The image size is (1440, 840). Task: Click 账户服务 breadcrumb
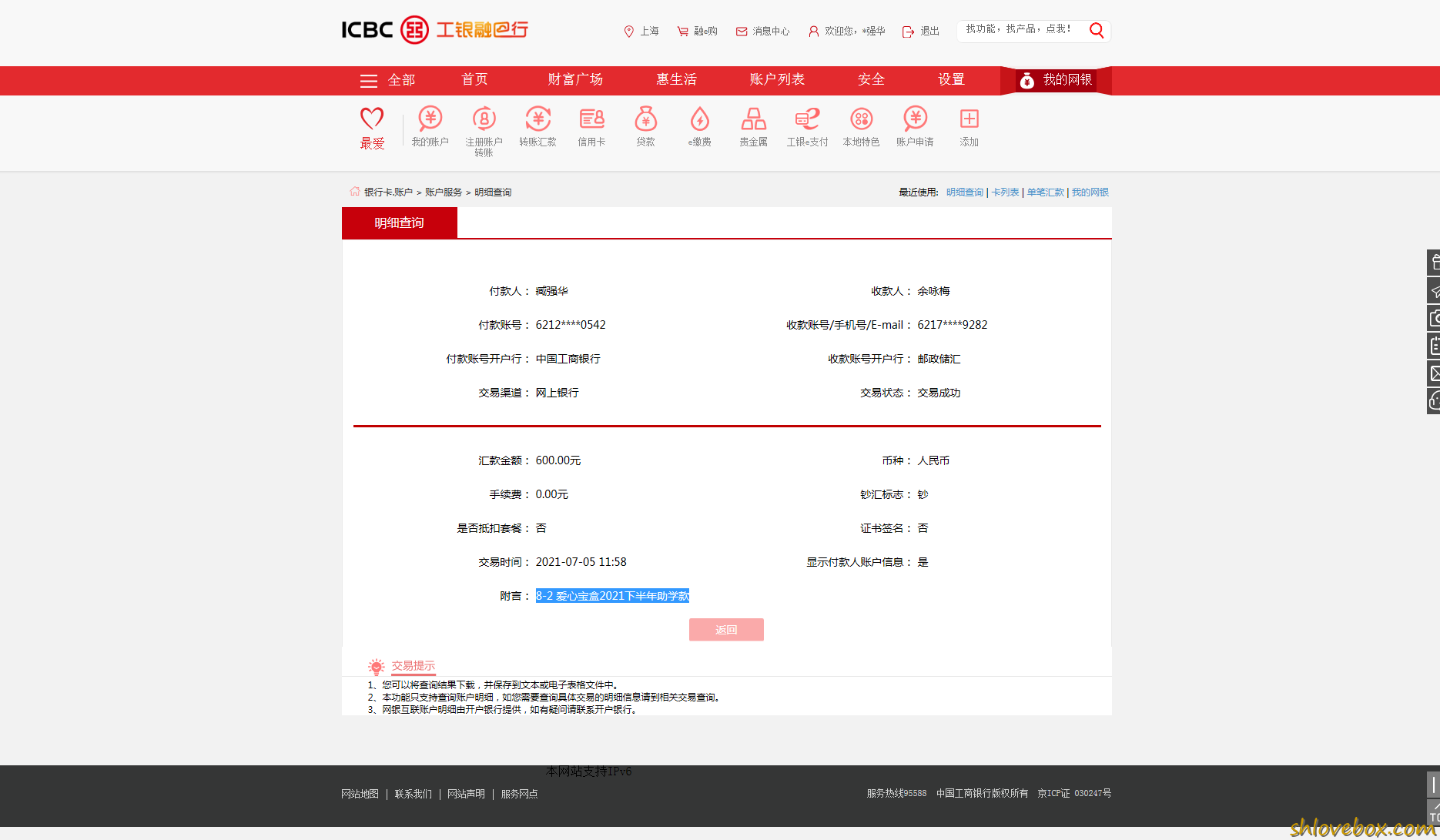click(444, 192)
